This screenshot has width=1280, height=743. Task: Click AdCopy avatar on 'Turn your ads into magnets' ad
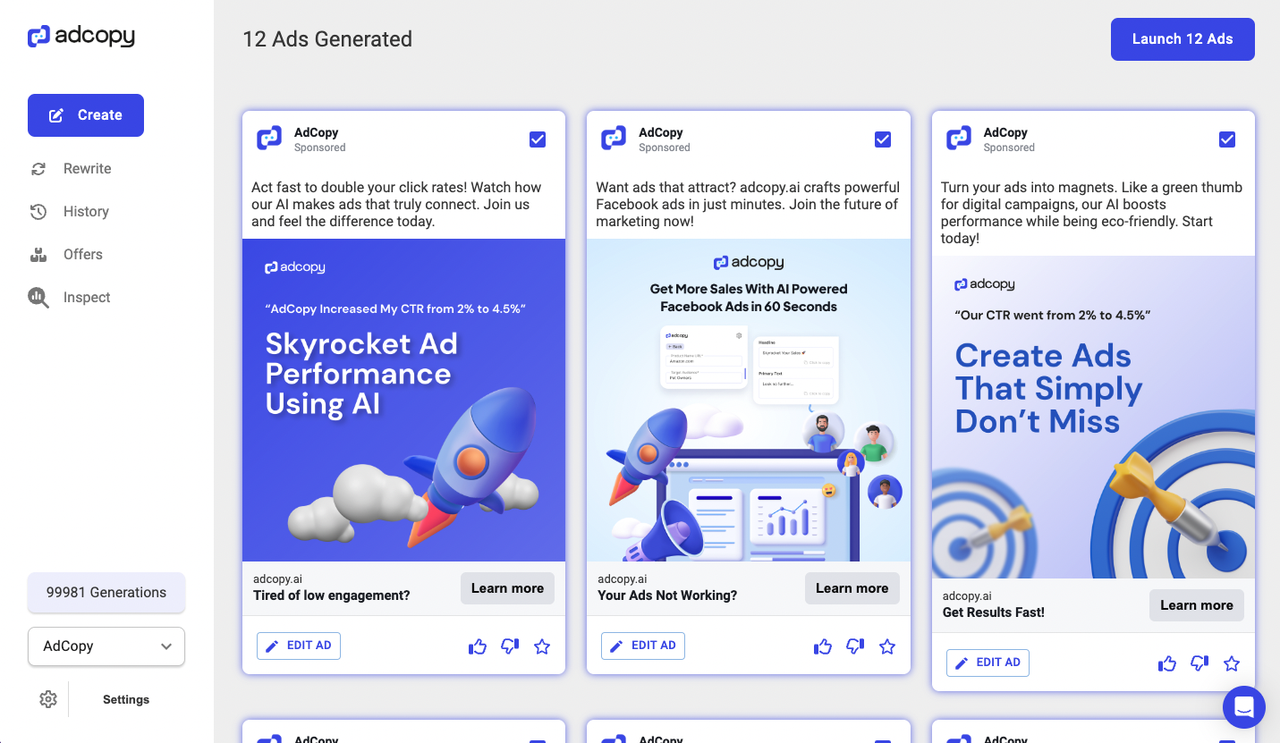pos(958,139)
